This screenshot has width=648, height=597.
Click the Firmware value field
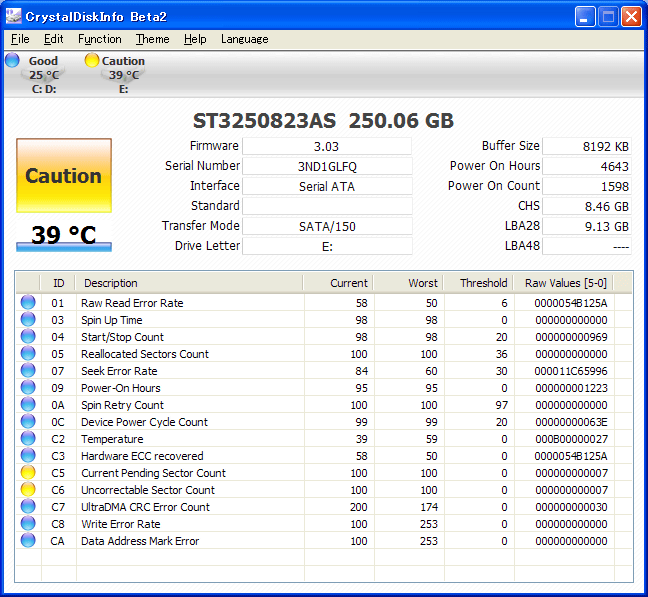coord(326,146)
